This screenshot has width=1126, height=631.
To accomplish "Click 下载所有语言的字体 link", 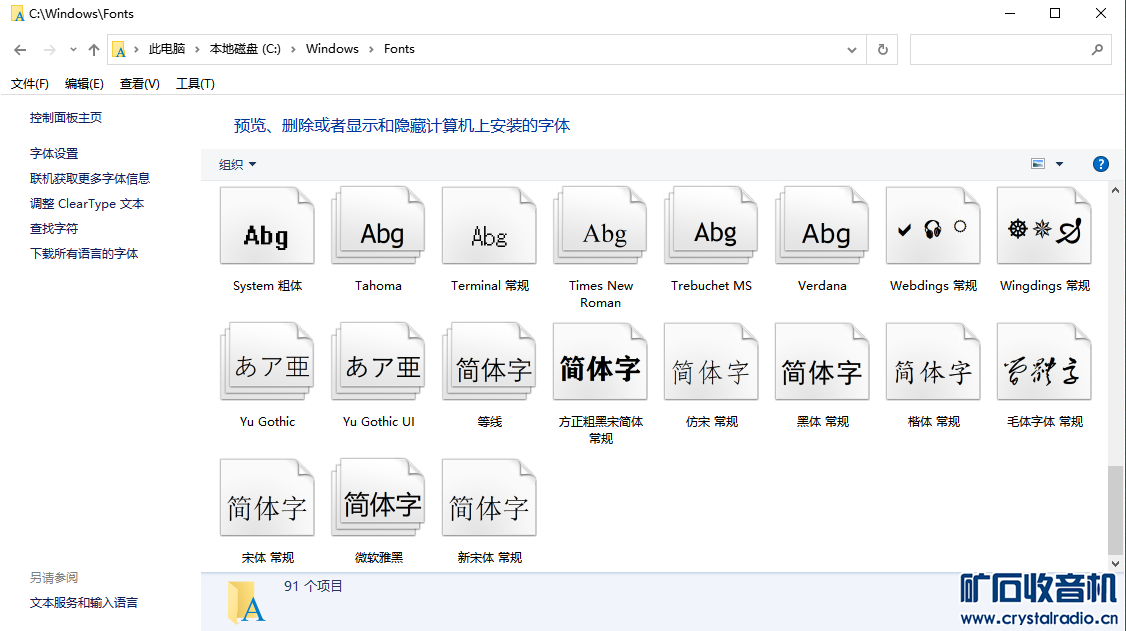I will tap(84, 253).
